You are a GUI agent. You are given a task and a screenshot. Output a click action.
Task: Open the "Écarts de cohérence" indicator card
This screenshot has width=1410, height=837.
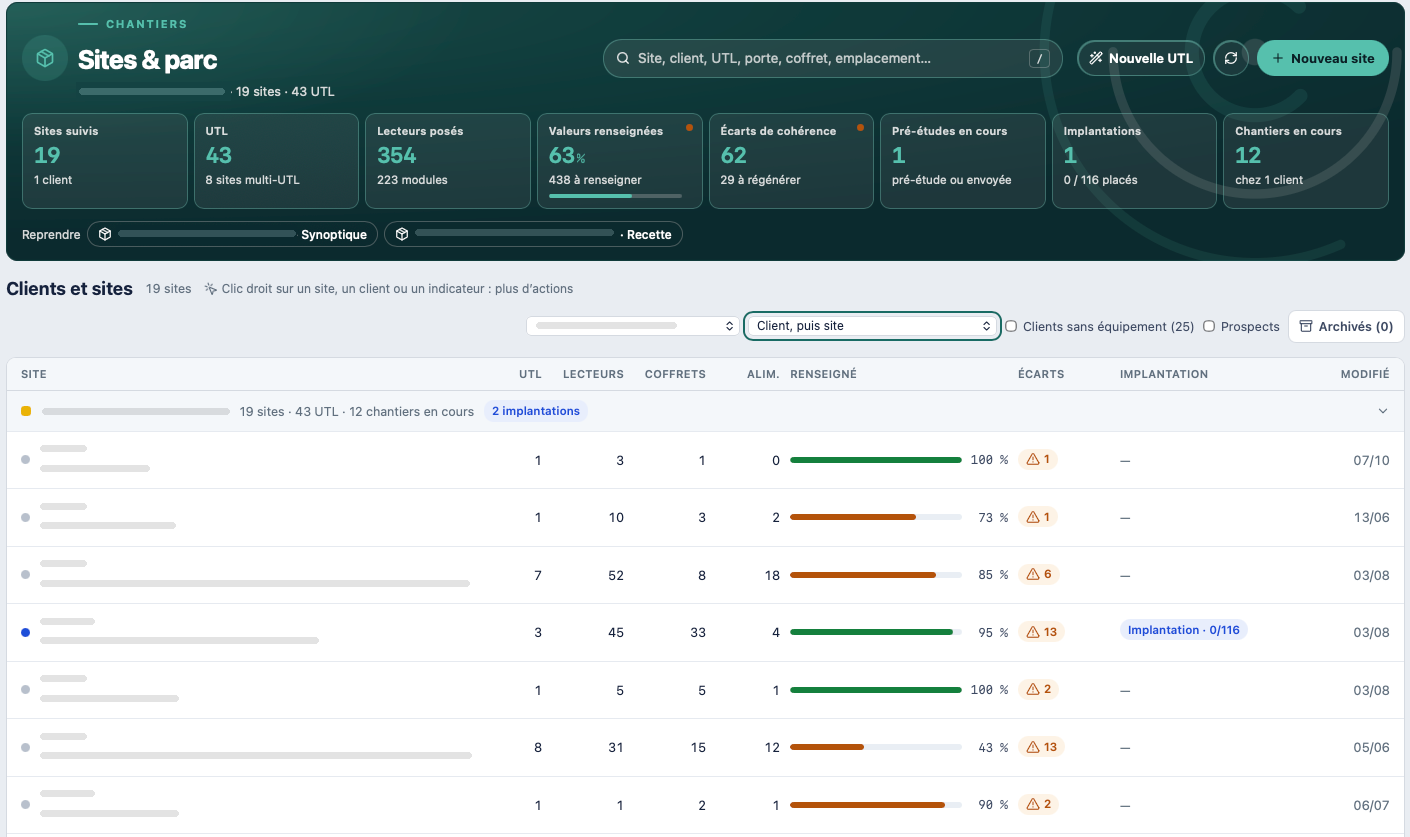coord(791,161)
